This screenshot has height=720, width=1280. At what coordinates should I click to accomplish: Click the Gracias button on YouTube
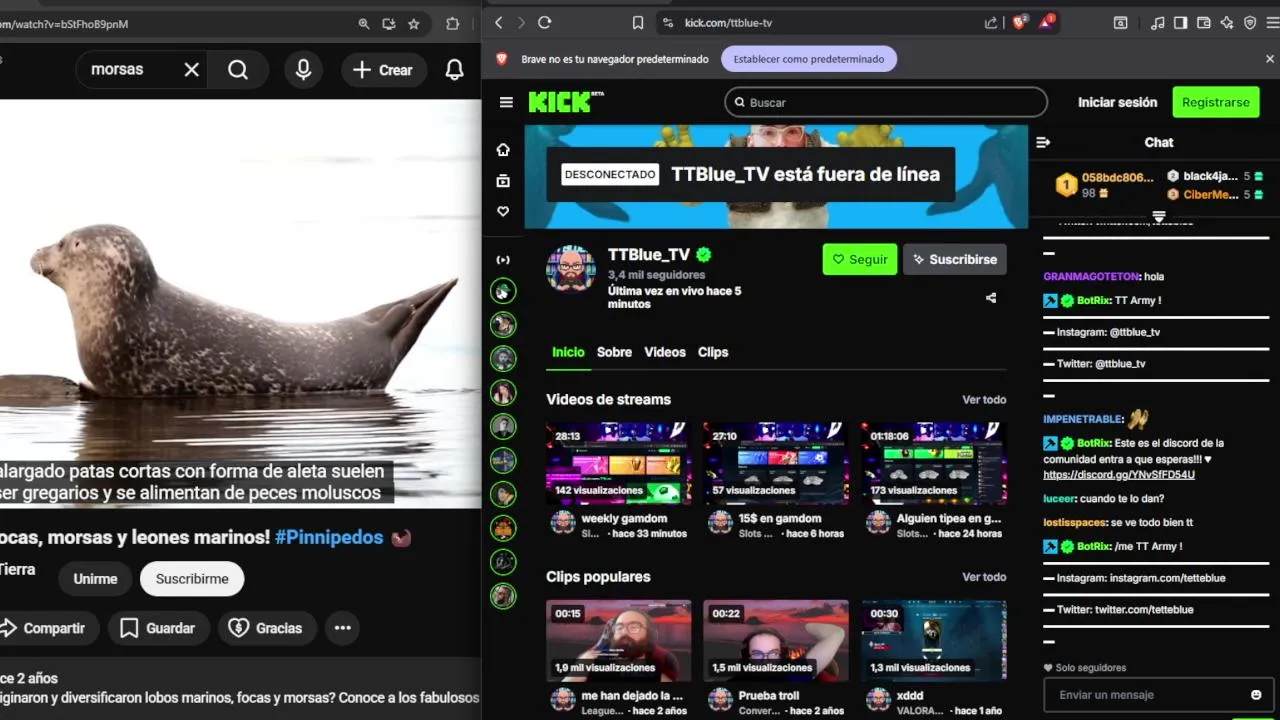point(265,628)
